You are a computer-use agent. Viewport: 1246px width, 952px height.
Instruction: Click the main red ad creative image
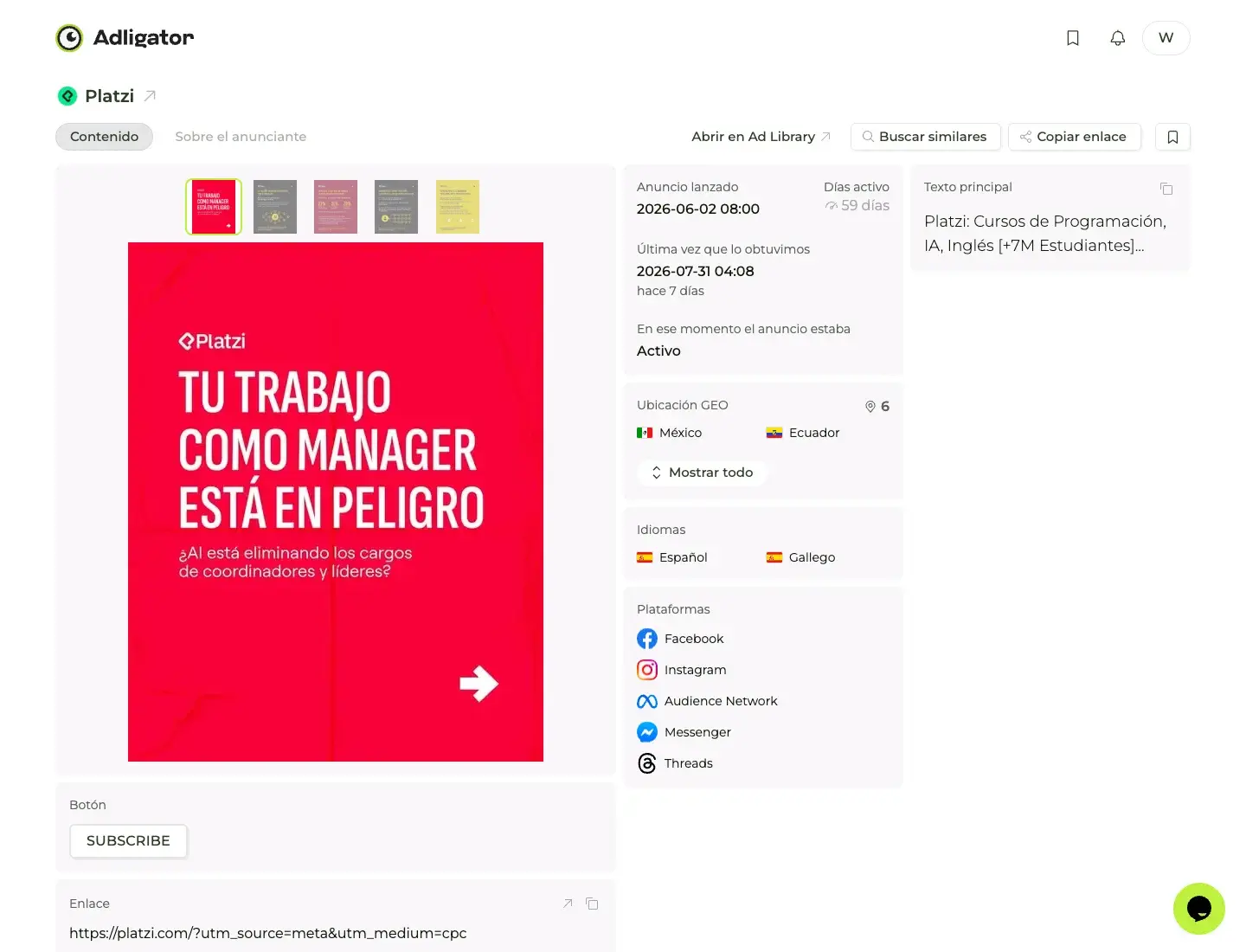[x=336, y=502]
